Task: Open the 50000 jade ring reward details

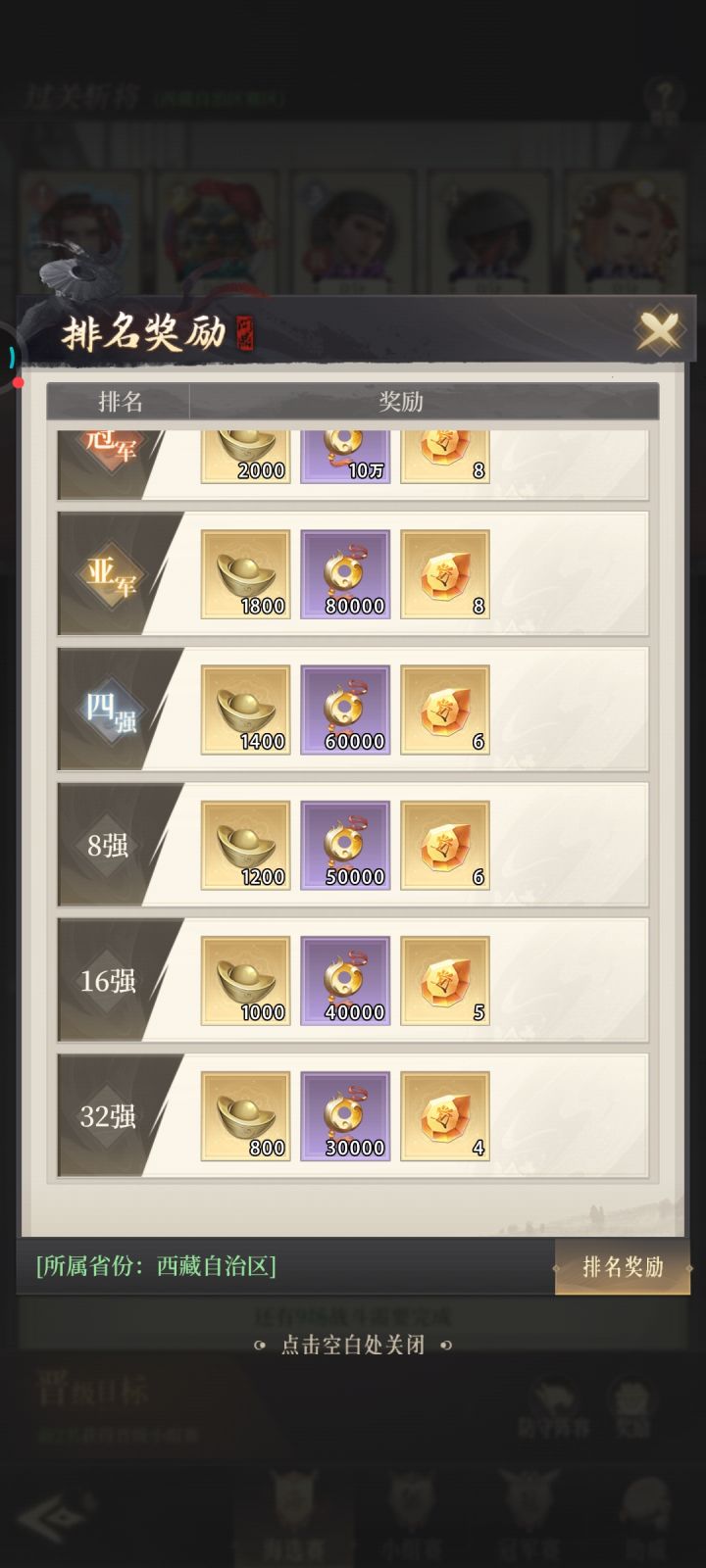Action: click(x=345, y=845)
